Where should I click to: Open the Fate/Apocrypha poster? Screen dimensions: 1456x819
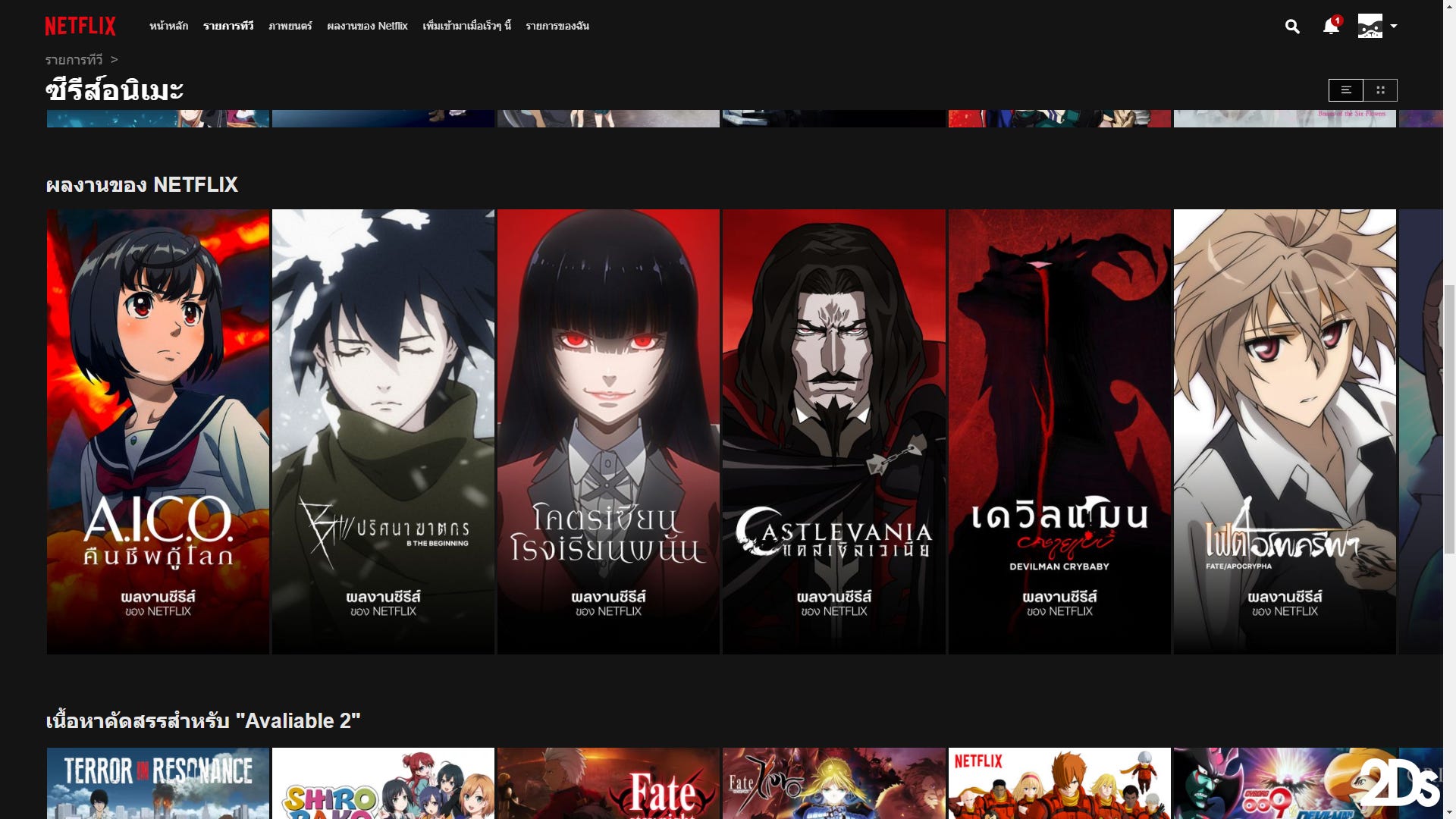1285,431
